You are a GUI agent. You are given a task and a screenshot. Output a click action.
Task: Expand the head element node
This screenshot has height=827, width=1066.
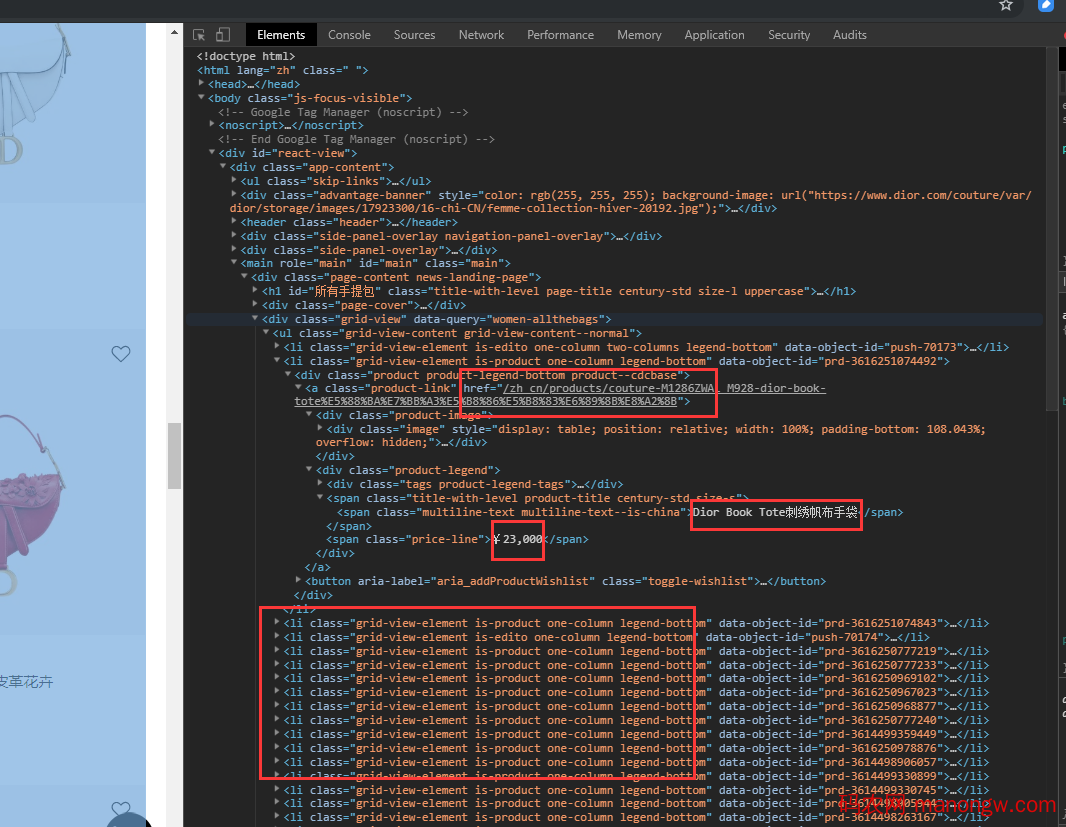pyautogui.click(x=202, y=85)
